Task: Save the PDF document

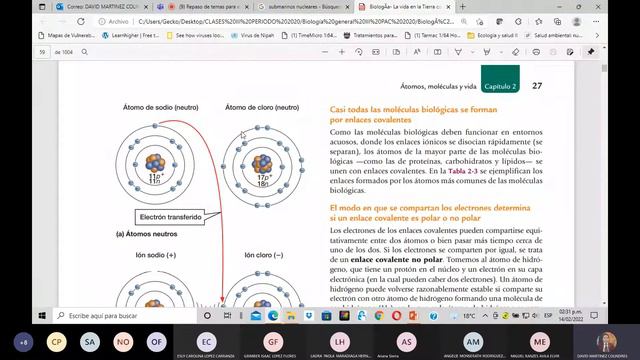Action: pos(553,52)
